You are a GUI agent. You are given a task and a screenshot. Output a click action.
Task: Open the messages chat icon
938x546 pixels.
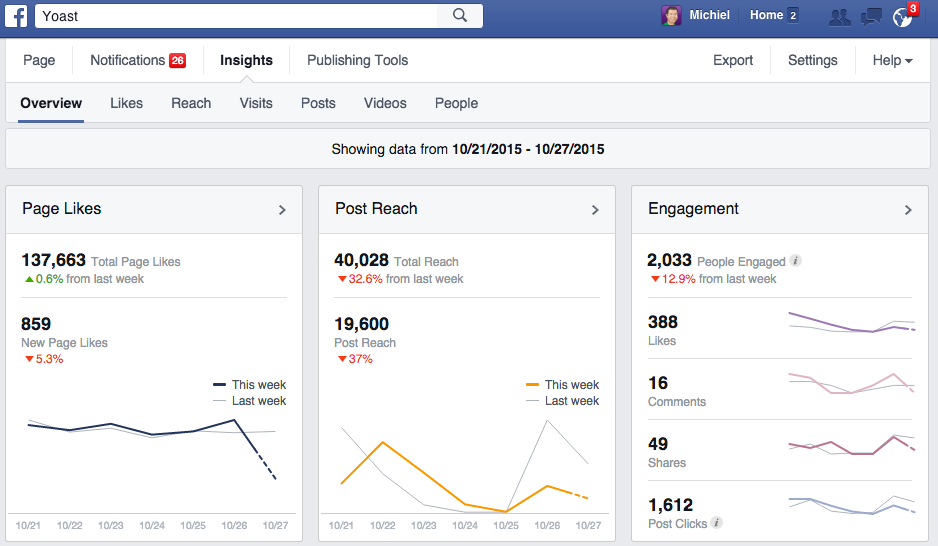tap(871, 16)
